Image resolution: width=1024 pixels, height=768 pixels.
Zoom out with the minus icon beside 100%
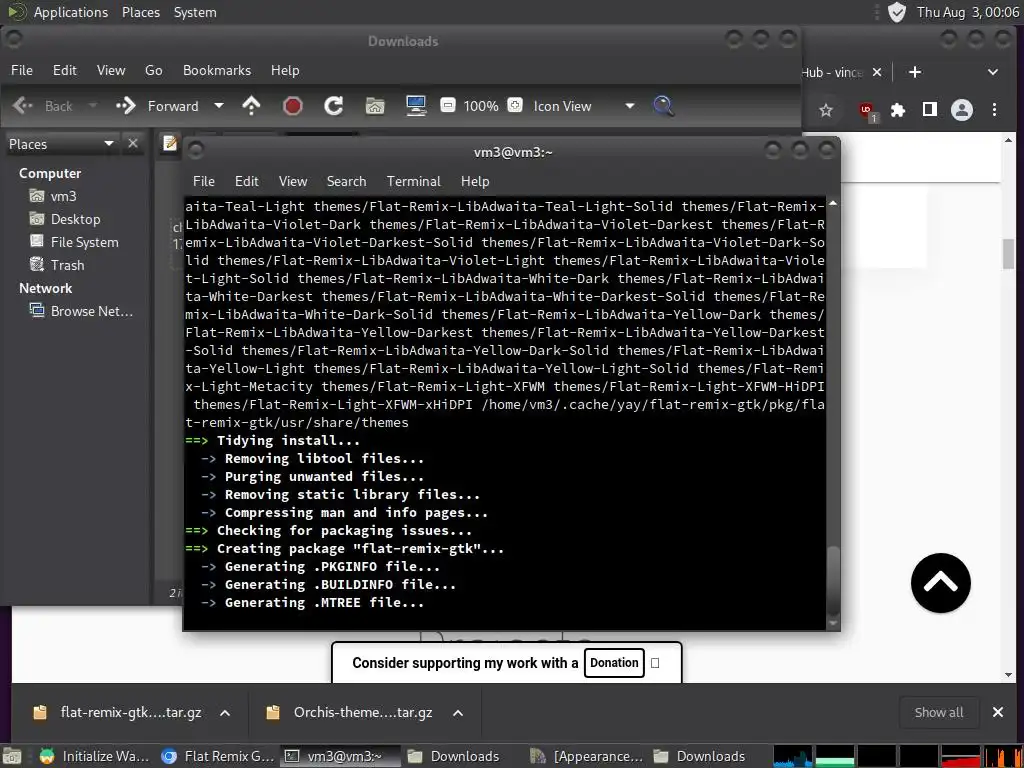(x=447, y=105)
